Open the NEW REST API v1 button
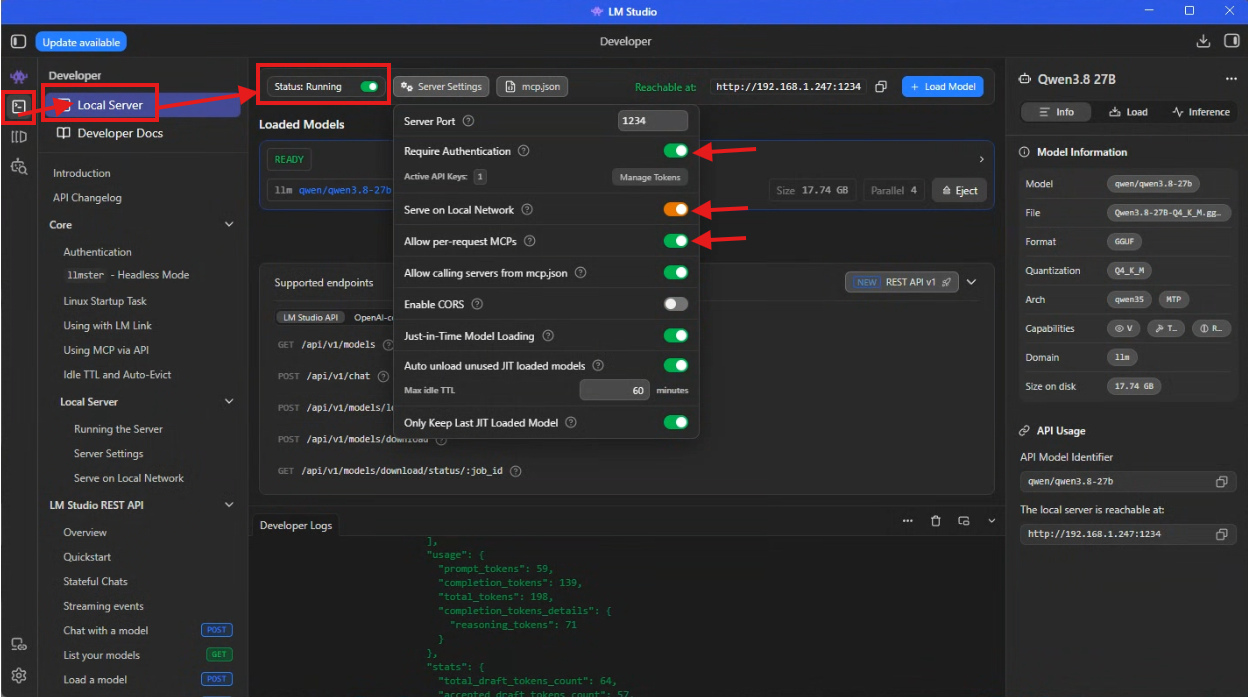Viewport: 1248px width, 697px height. (x=903, y=282)
